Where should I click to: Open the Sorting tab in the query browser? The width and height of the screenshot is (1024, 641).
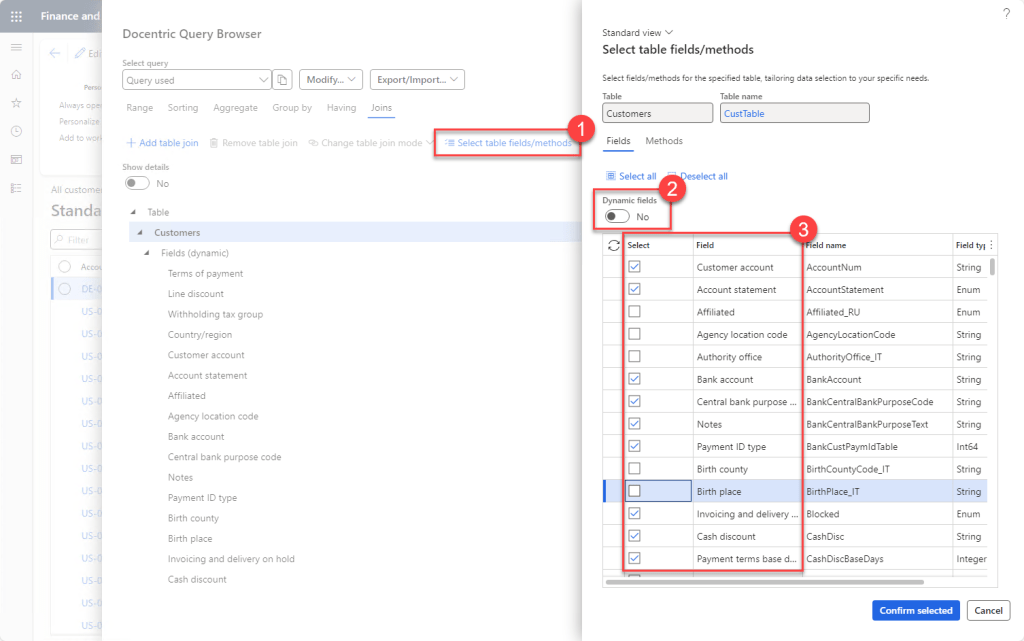pos(183,108)
